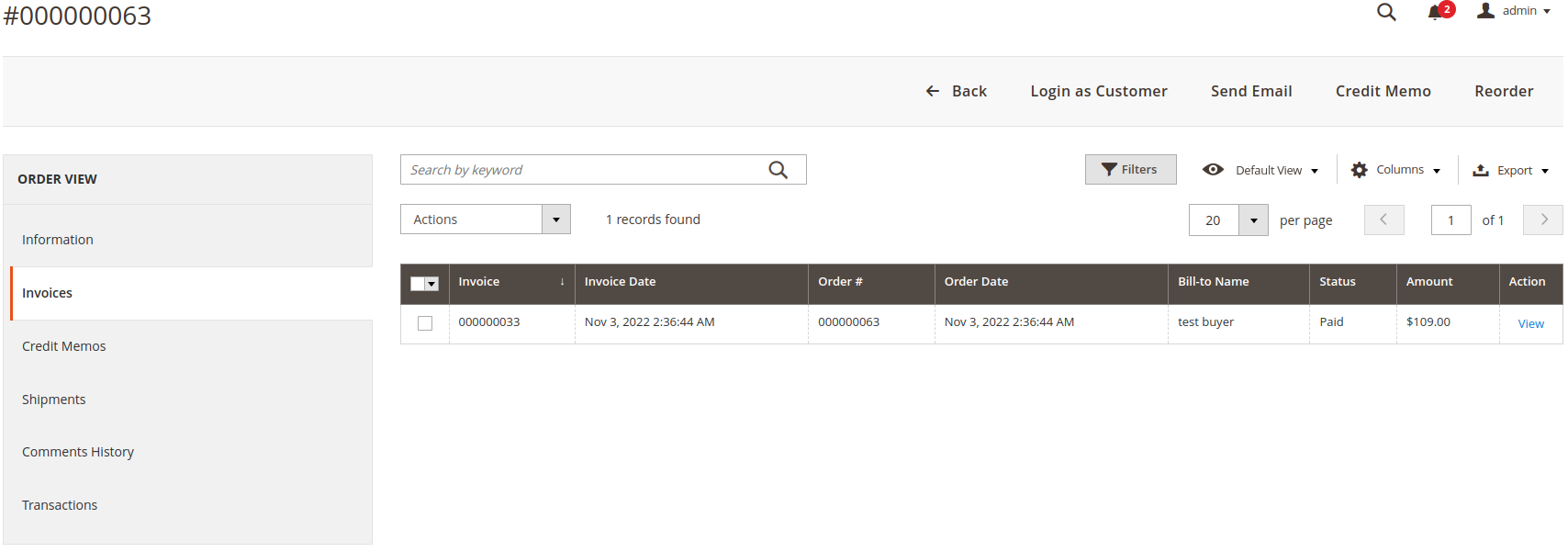This screenshot has width=1568, height=552.
Task: Click the ORDER VIEW sidebar heading
Action: 57,179
